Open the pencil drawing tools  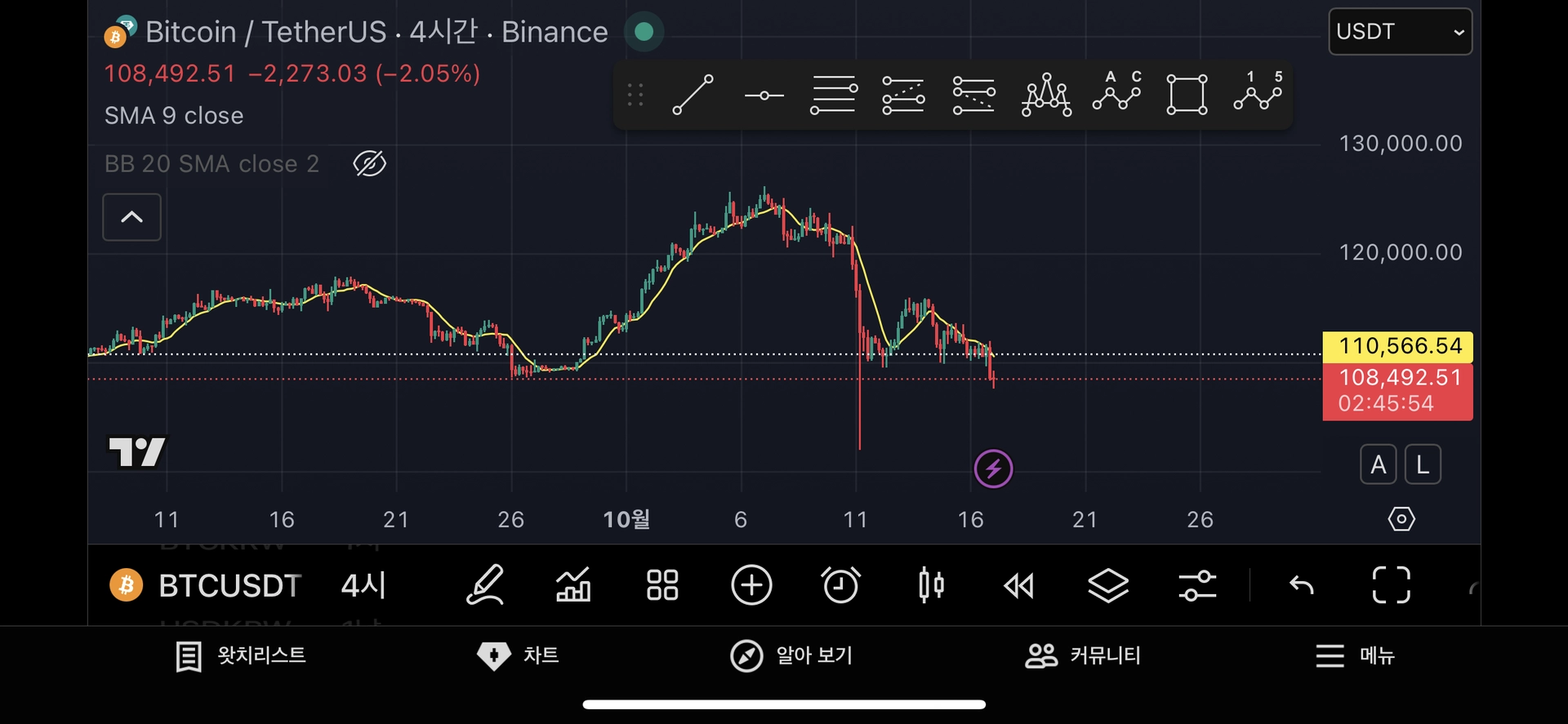point(485,585)
